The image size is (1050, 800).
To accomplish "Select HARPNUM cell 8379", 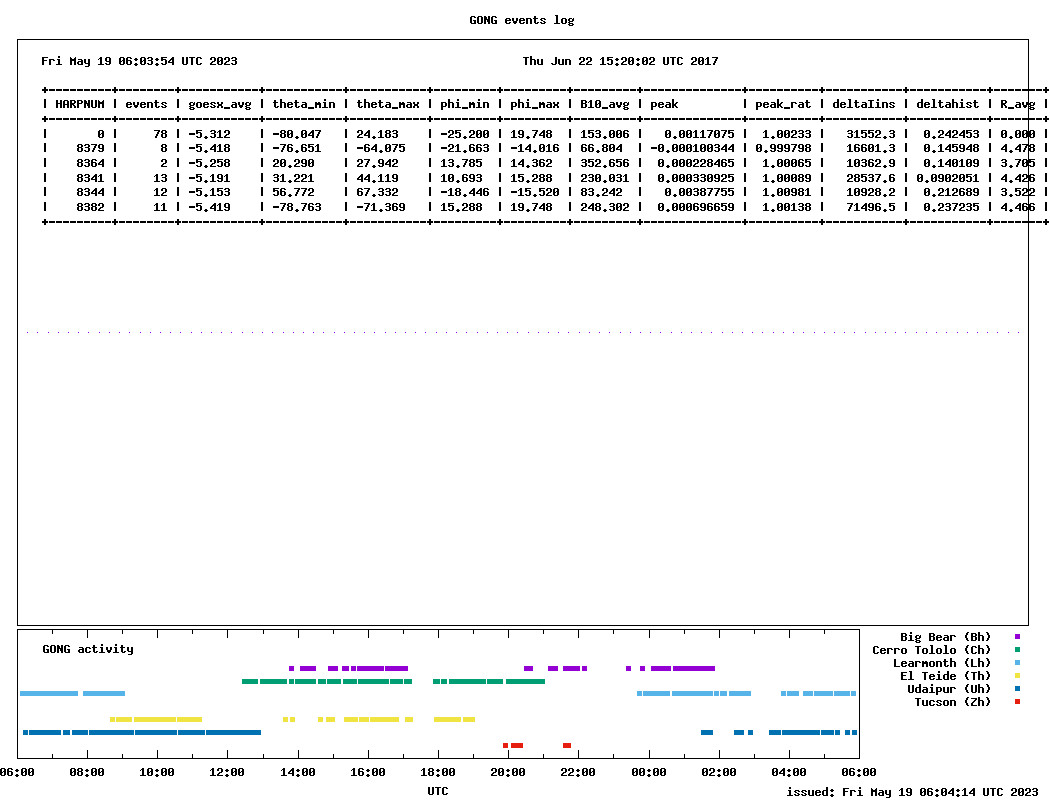I will (x=90, y=149).
